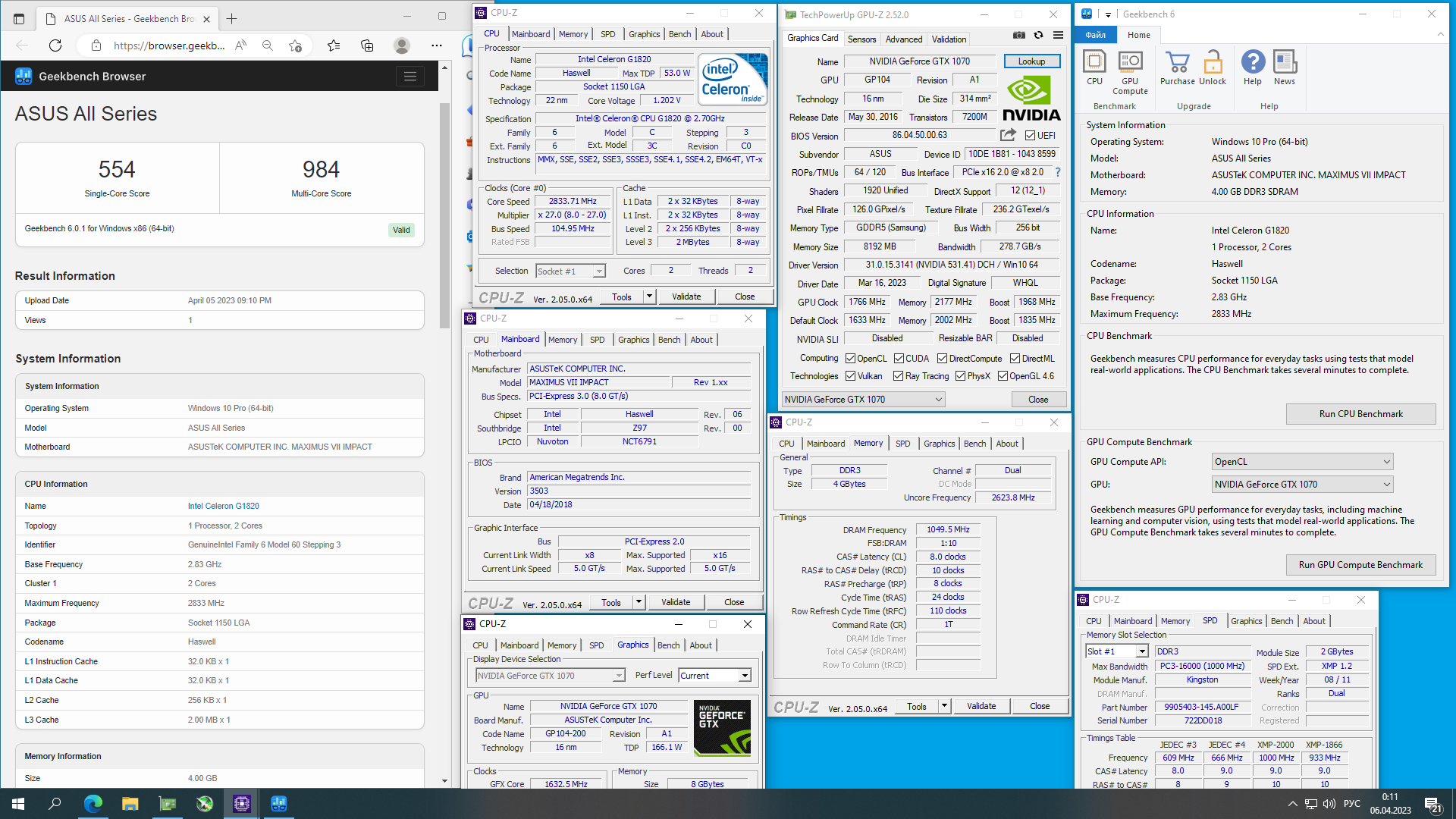Open the Edge Favorites list
Screen dimensions: 1456x819
tap(334, 45)
